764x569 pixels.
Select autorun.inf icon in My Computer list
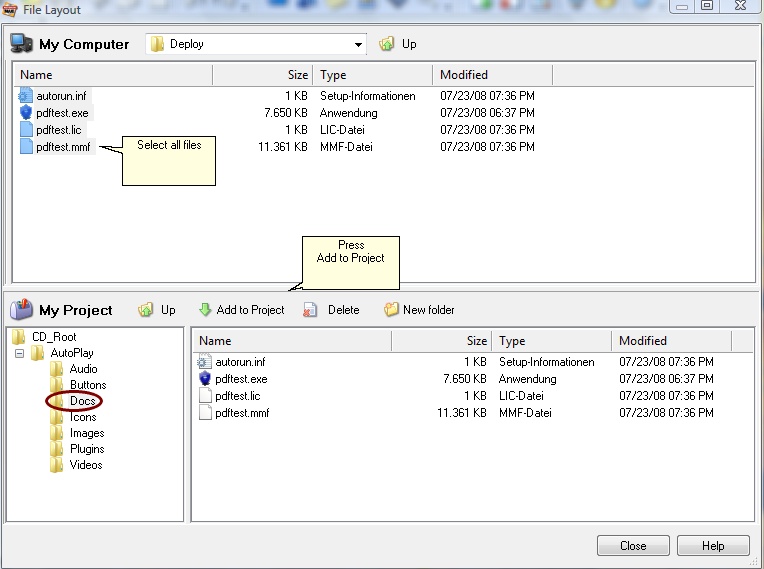coord(26,96)
